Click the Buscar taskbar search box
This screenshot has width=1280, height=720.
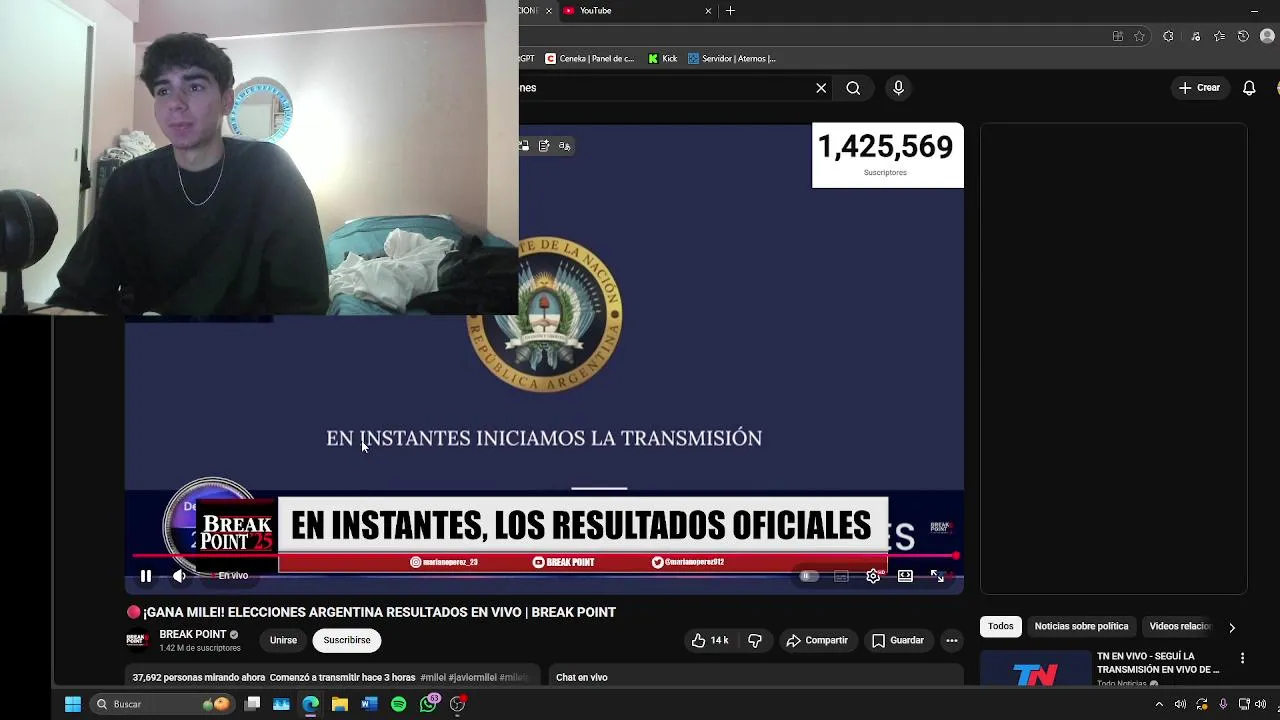pos(162,704)
